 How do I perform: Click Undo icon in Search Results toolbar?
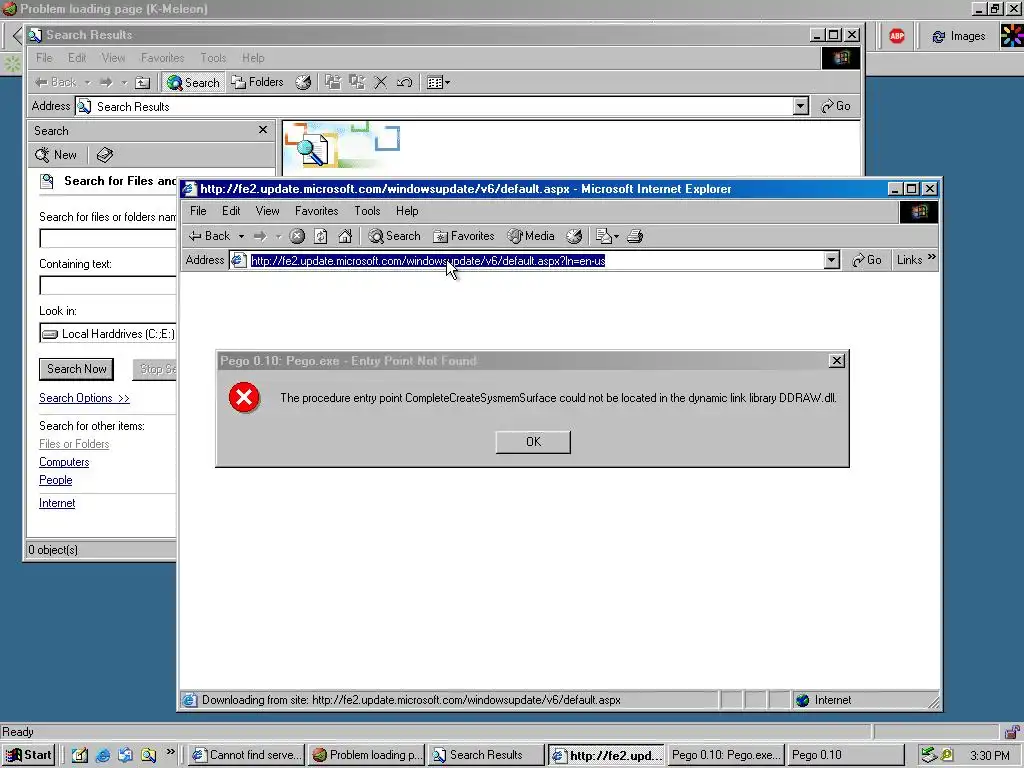405,82
